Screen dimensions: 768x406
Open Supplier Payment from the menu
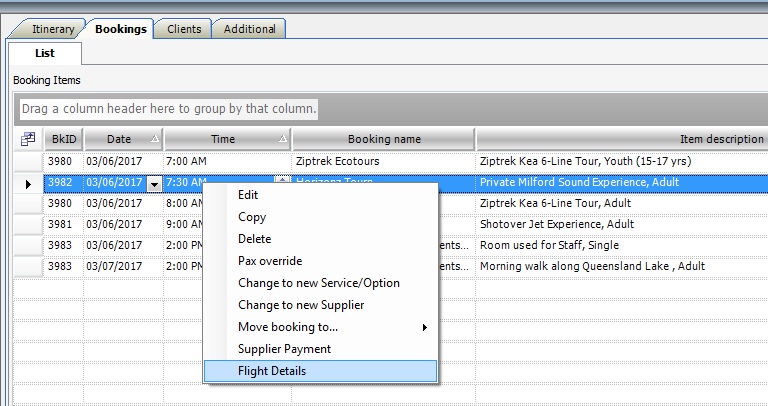[x=284, y=349]
